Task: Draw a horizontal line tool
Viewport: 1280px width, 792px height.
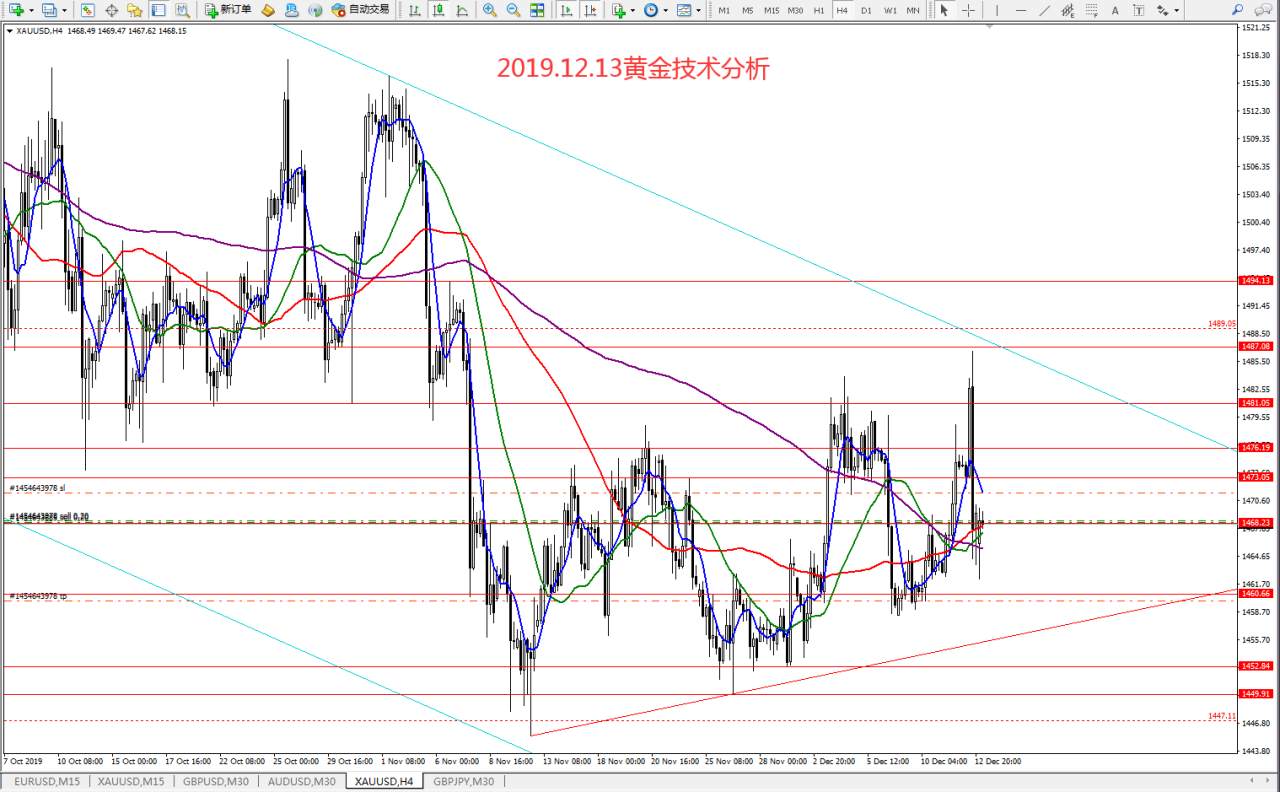Action: pyautogui.click(x=1021, y=10)
